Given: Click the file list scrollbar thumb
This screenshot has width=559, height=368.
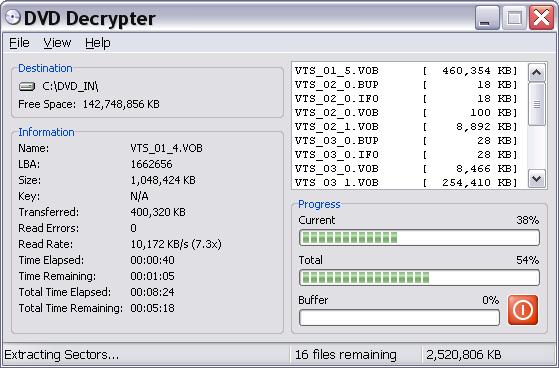Looking at the screenshot, I should point(537,104).
